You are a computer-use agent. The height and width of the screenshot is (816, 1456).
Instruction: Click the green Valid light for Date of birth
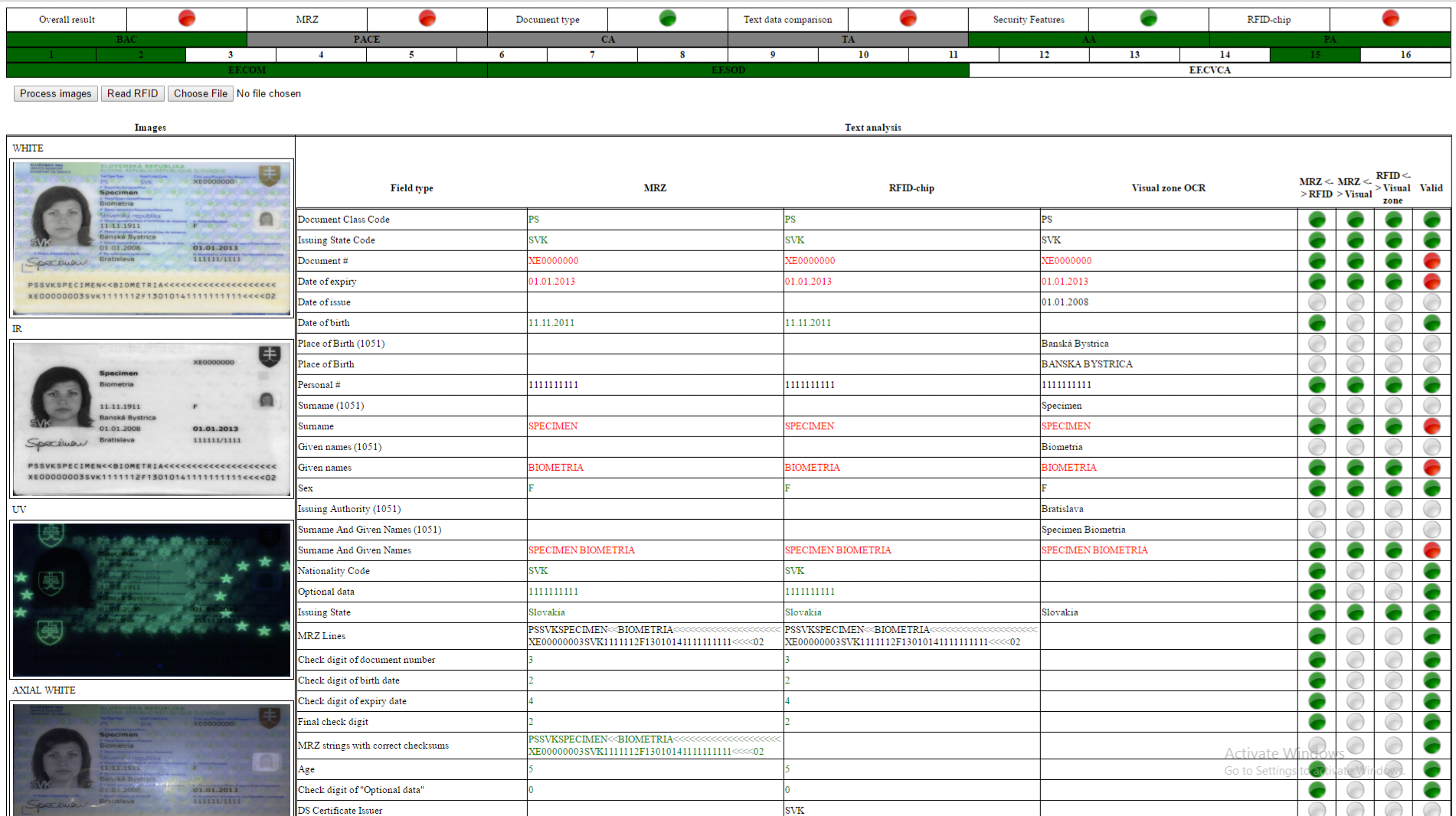click(1431, 322)
